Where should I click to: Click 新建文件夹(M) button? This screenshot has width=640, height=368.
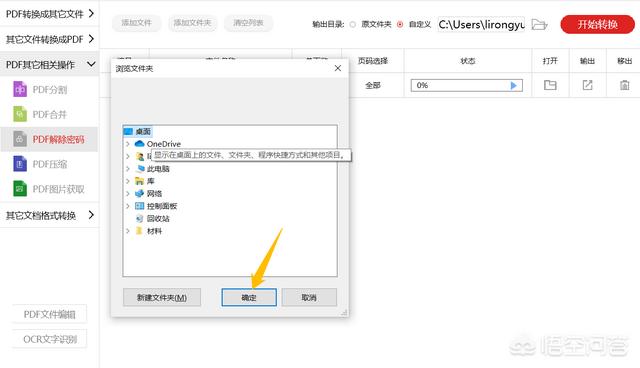(162, 297)
